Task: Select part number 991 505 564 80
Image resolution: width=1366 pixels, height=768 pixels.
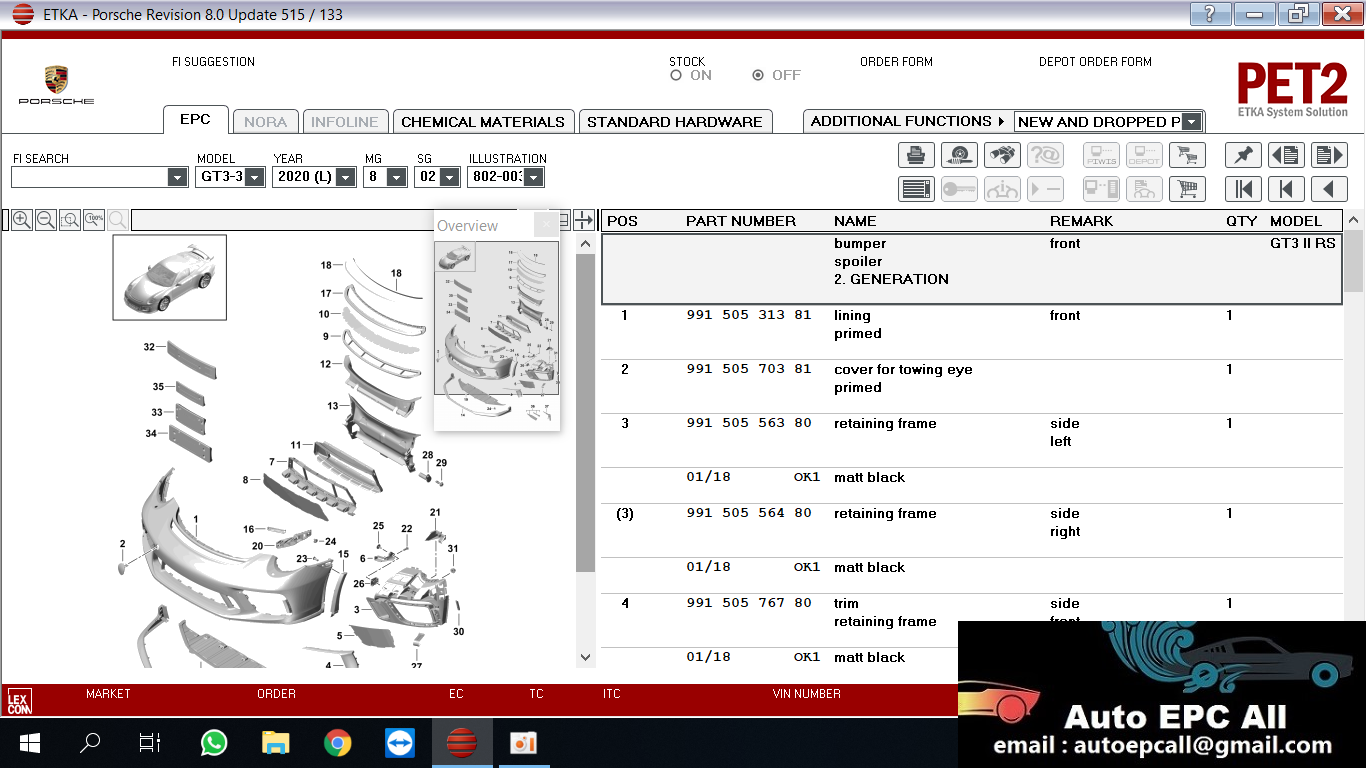Action: click(x=749, y=514)
